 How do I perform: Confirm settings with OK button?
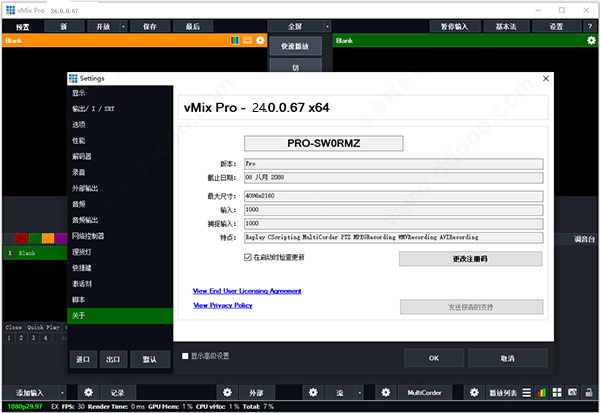point(434,358)
